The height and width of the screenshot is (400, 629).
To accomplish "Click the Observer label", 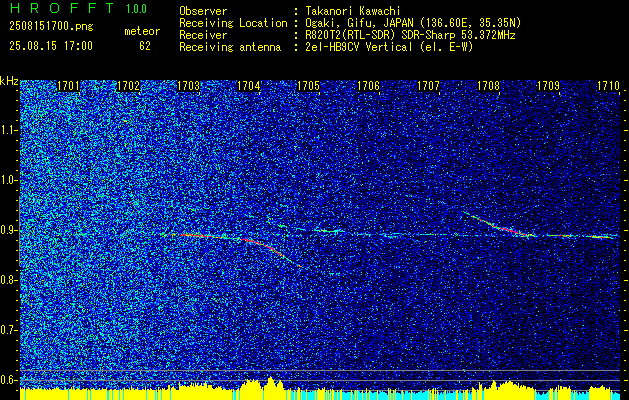I will 203,11.
